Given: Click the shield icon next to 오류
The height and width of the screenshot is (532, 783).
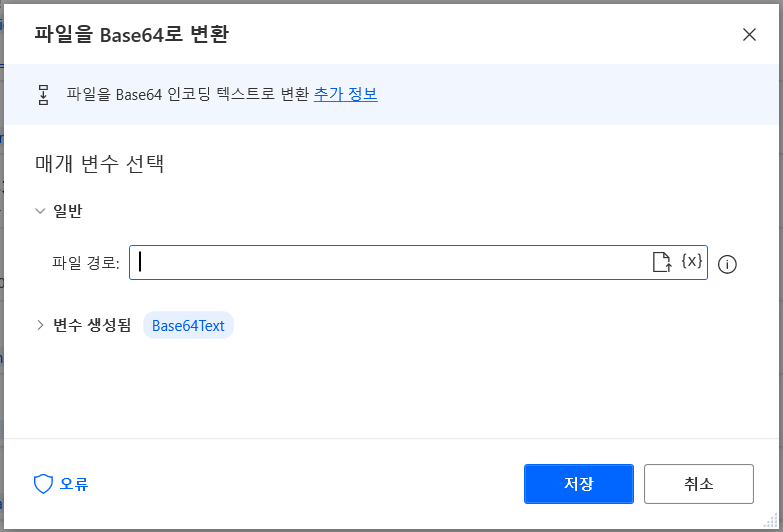Looking at the screenshot, I should 43,484.
